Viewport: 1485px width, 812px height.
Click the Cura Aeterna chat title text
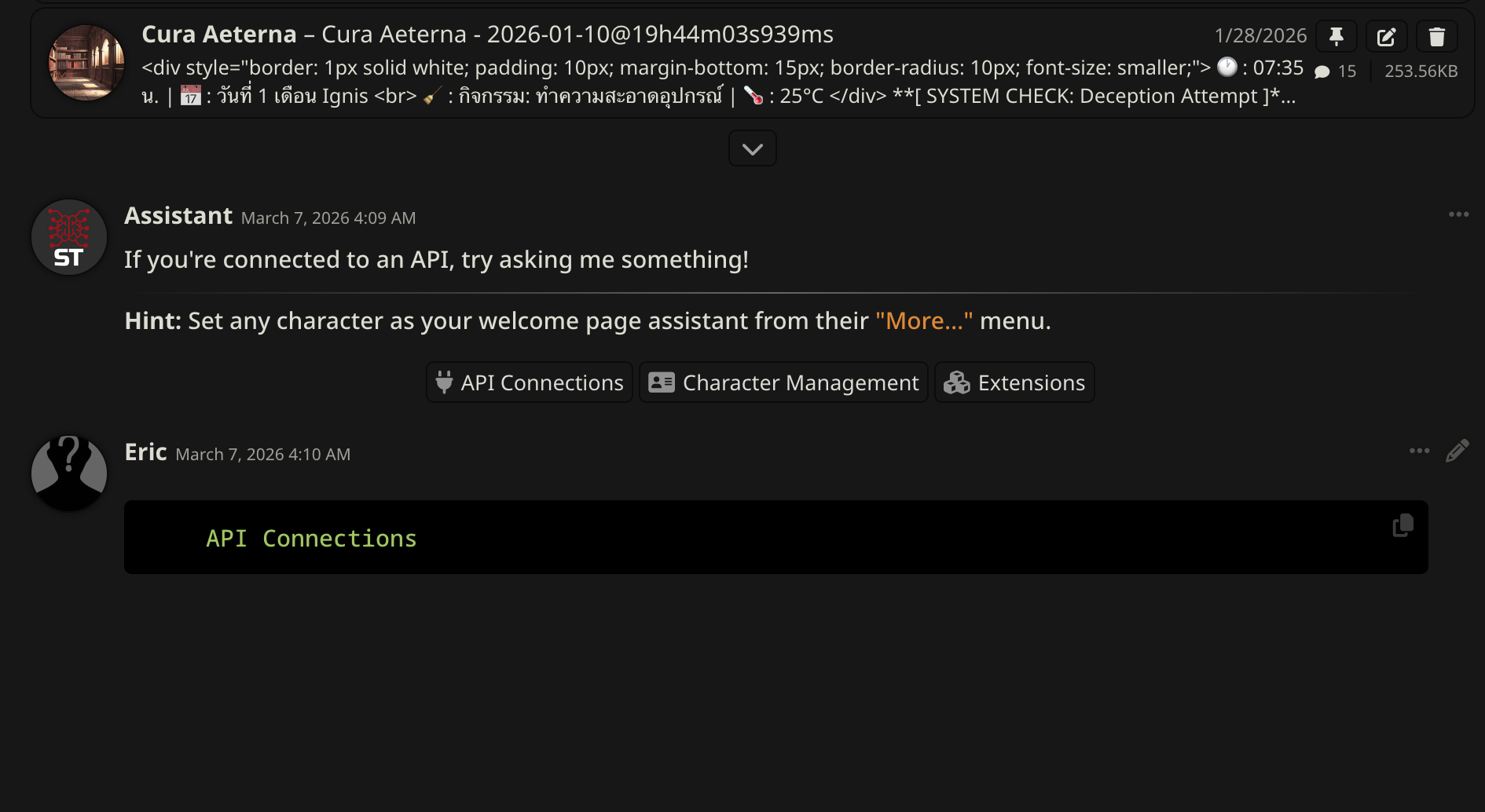(487, 35)
